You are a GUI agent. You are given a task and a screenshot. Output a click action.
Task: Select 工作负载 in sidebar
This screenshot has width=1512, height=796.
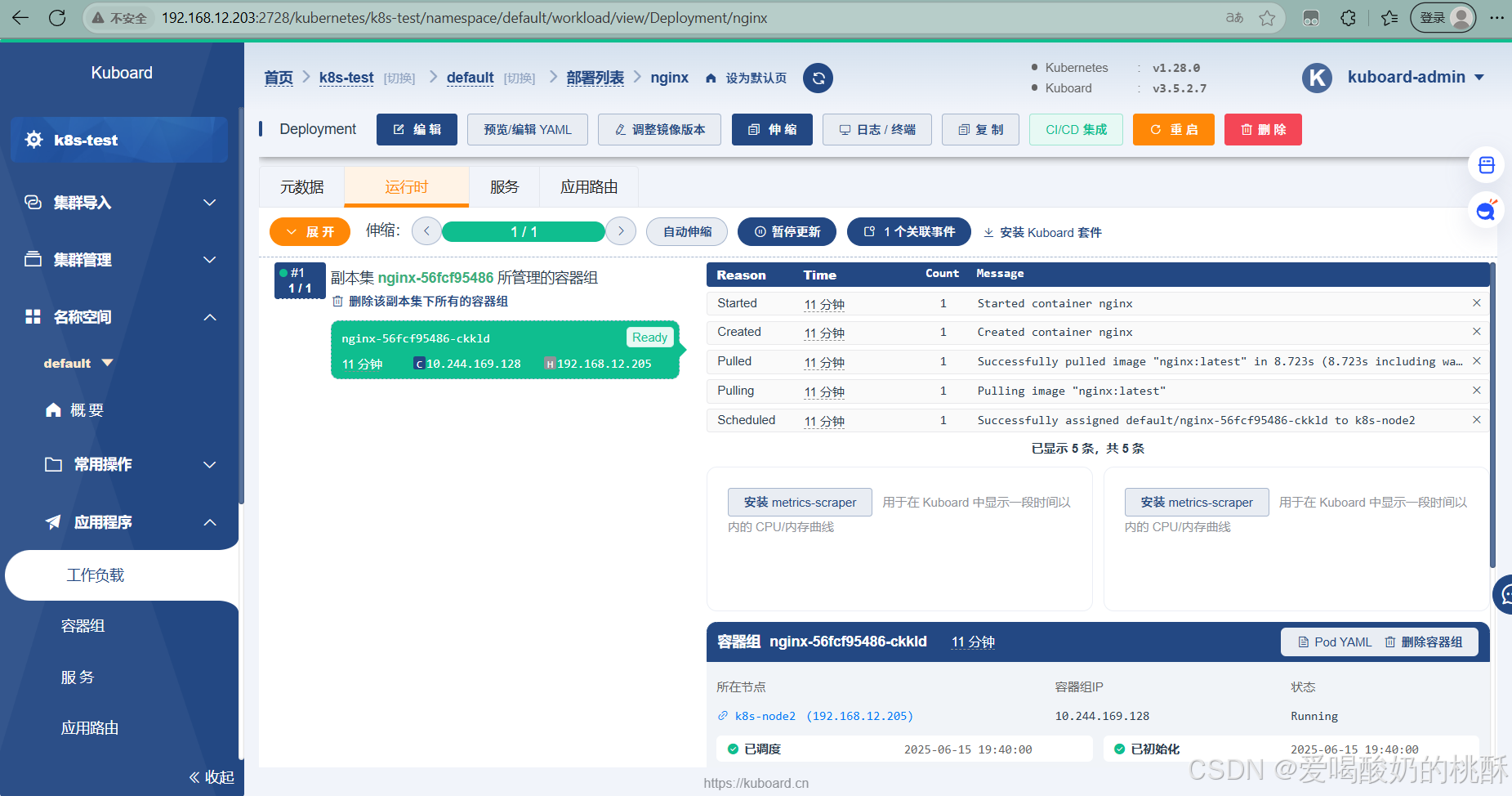click(x=122, y=575)
